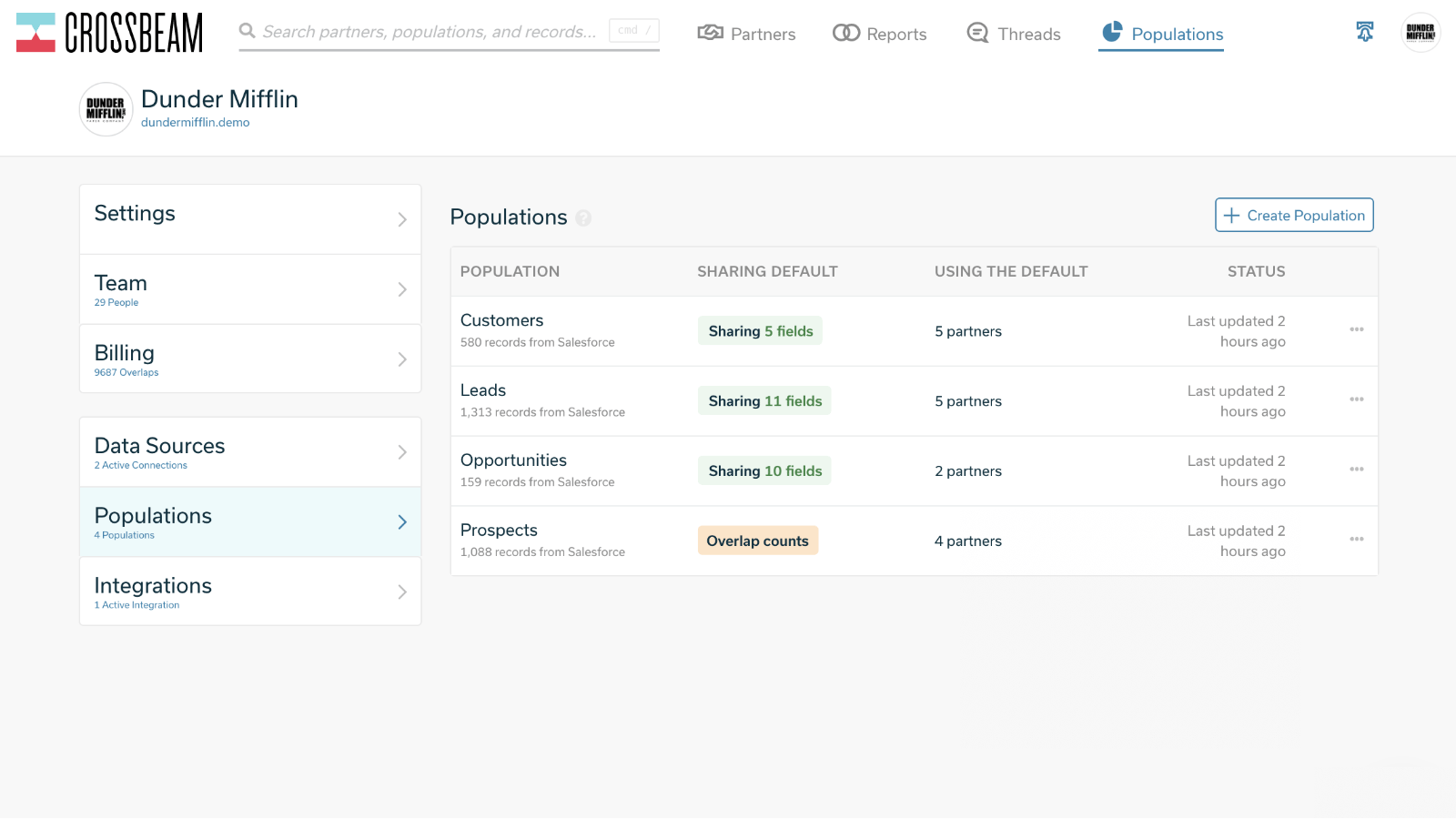Click the USING THE DEFAULT column header
The image size is (1456, 819).
coord(1011,271)
